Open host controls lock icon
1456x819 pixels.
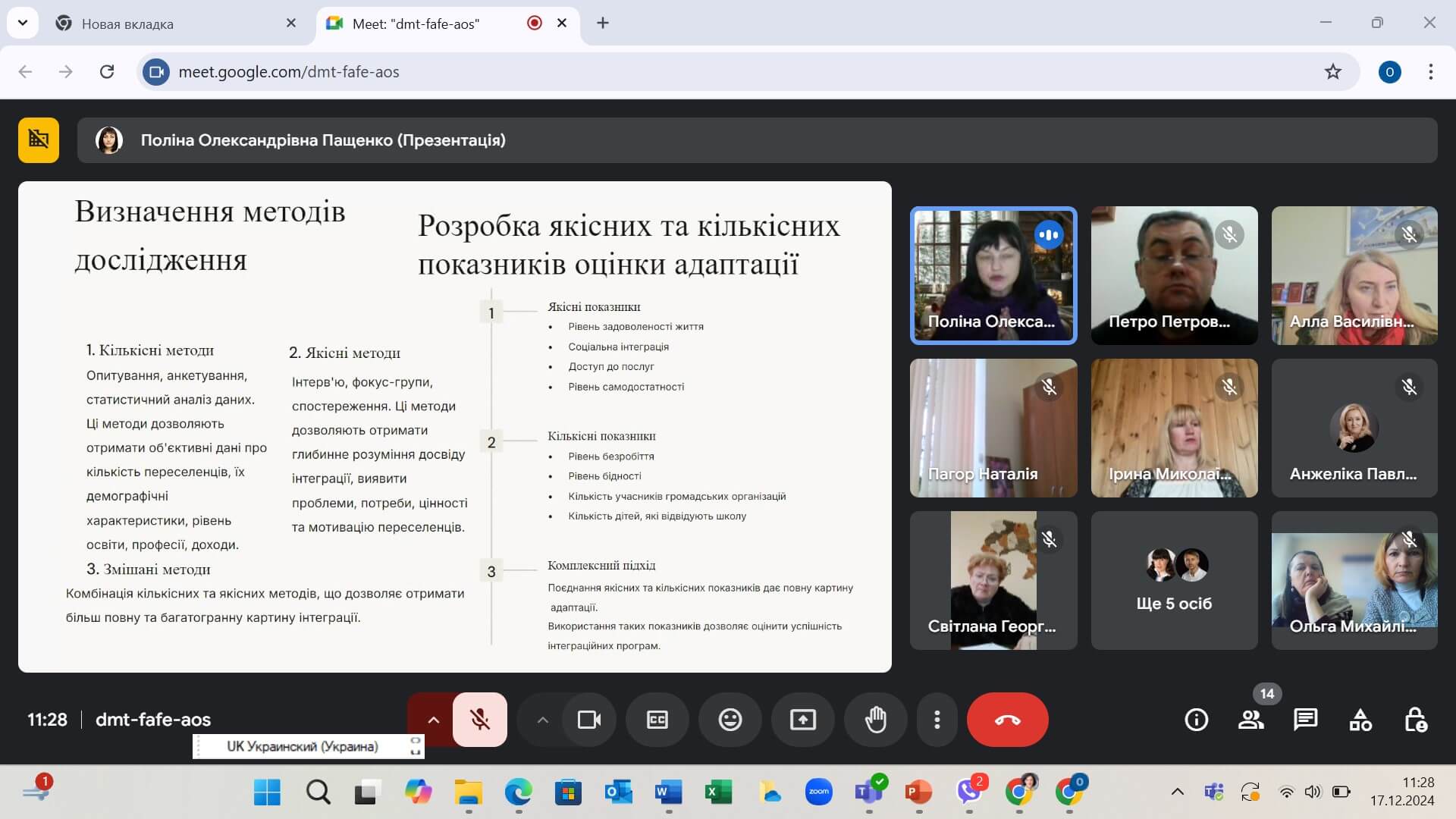coord(1415,720)
